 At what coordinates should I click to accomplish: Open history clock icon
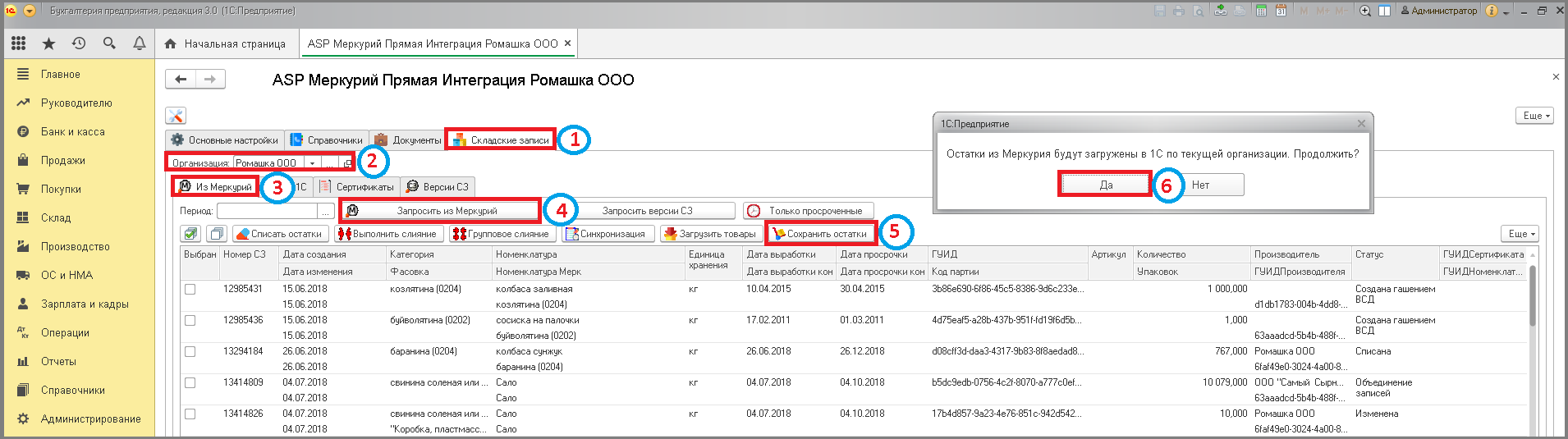pyautogui.click(x=79, y=43)
